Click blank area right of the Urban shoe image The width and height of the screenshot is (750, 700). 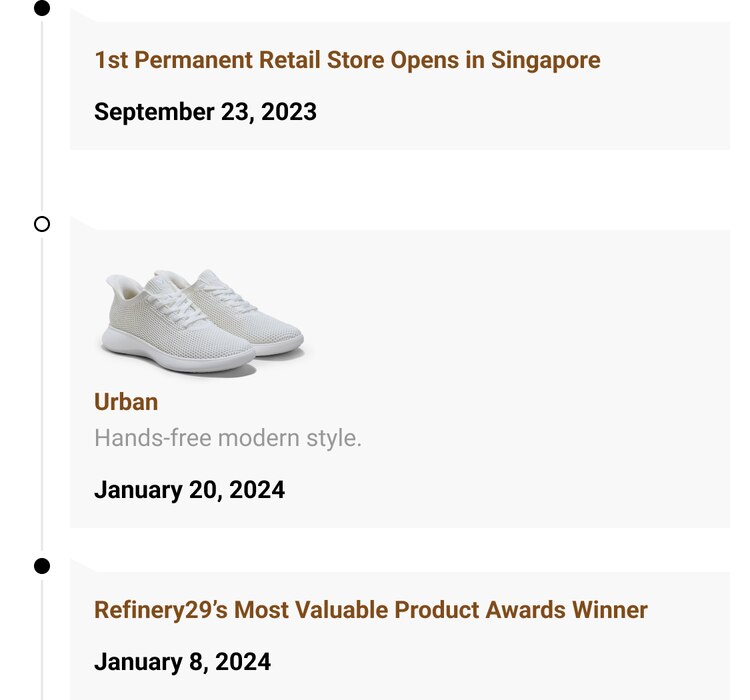520,320
